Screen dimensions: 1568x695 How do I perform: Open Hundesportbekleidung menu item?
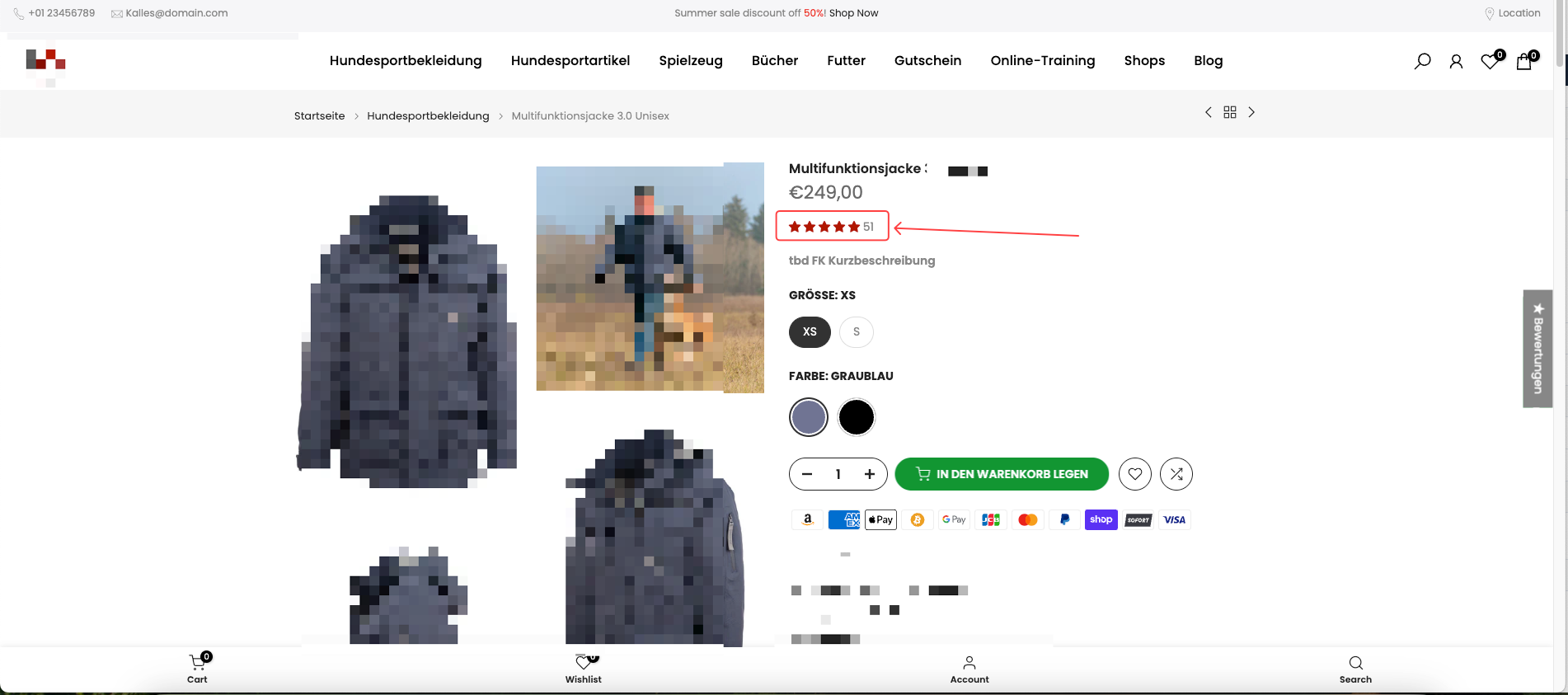tap(406, 61)
